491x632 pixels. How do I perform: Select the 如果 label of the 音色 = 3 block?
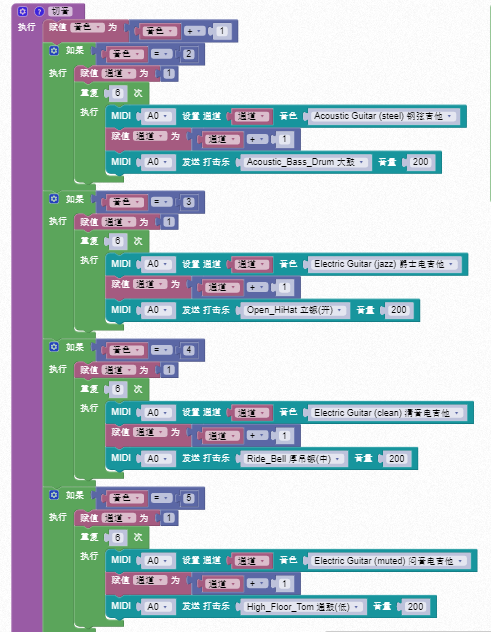(x=75, y=199)
